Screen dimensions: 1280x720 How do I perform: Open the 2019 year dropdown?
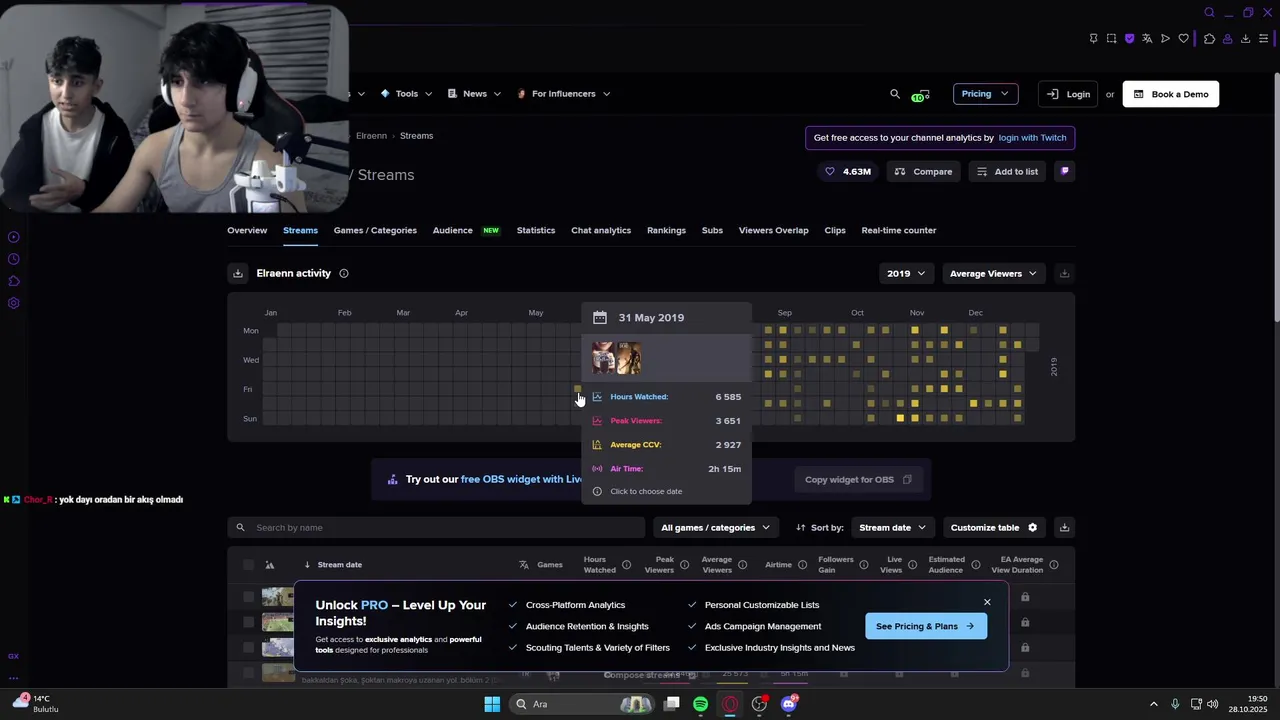tap(906, 273)
